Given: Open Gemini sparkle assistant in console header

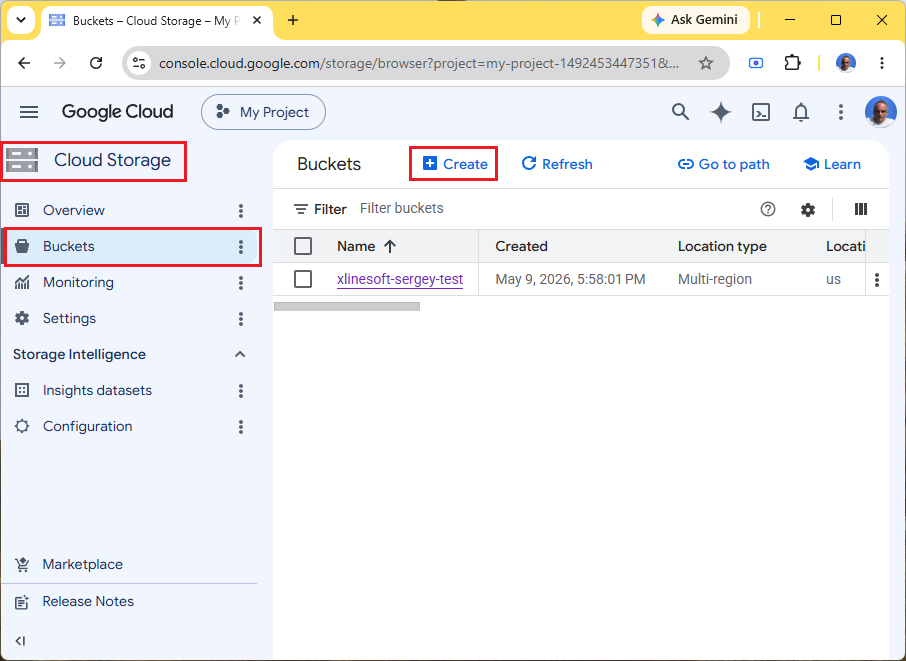Looking at the screenshot, I should pyautogui.click(x=721, y=112).
